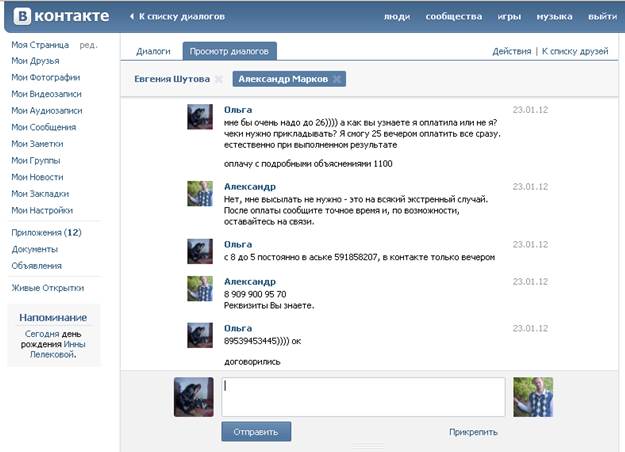625x452 pixels.
Task: Log out with 'выйти'
Action: [602, 17]
